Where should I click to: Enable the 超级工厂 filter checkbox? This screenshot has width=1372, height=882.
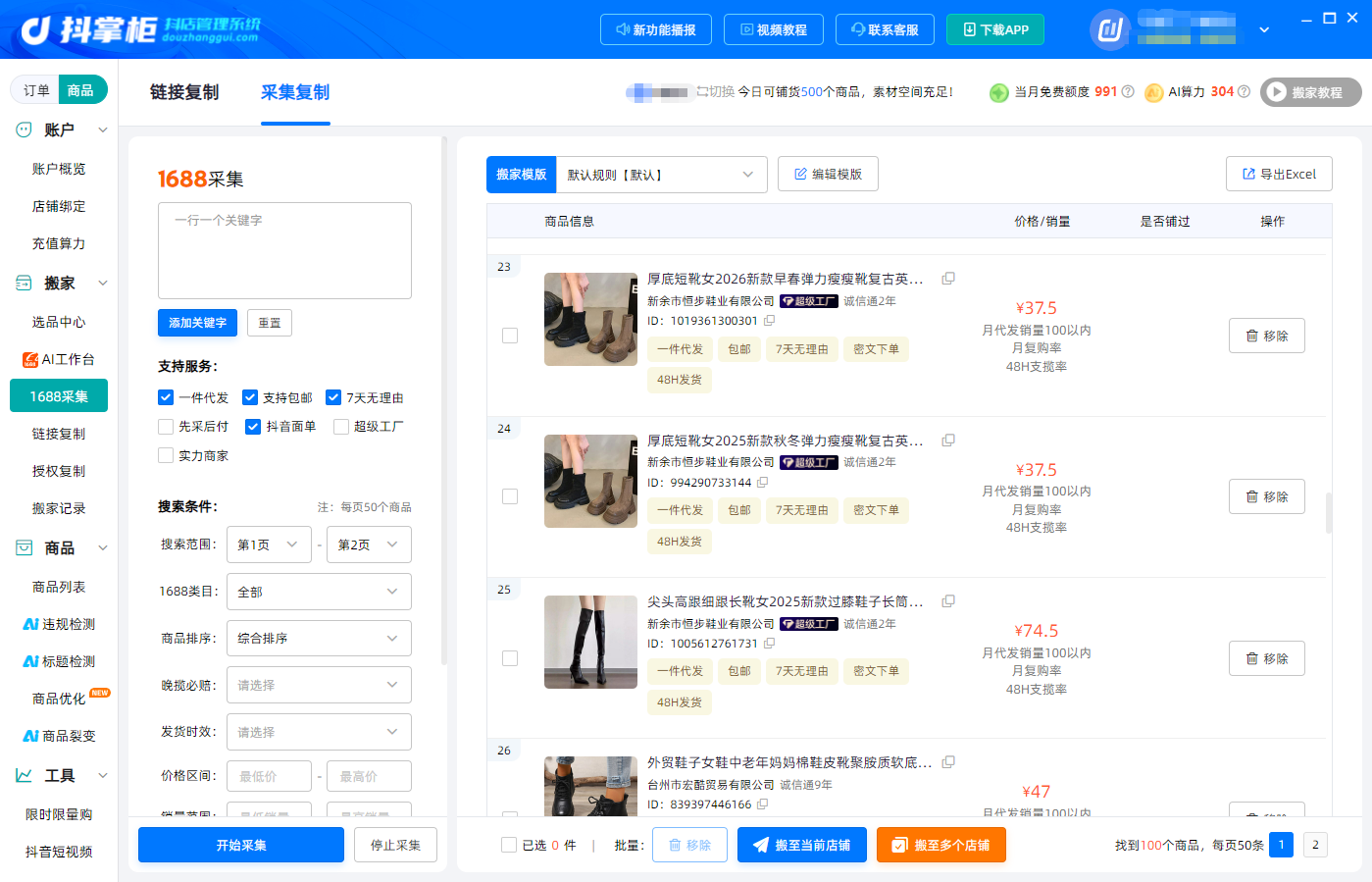point(341,427)
